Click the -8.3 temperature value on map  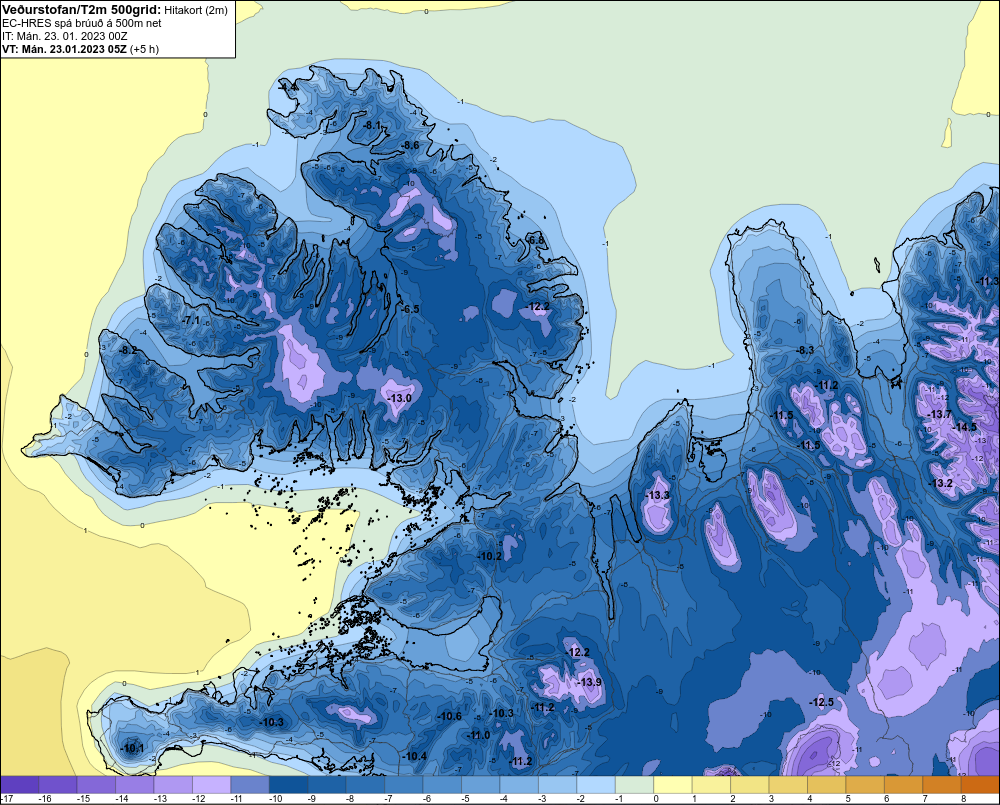[x=806, y=350]
